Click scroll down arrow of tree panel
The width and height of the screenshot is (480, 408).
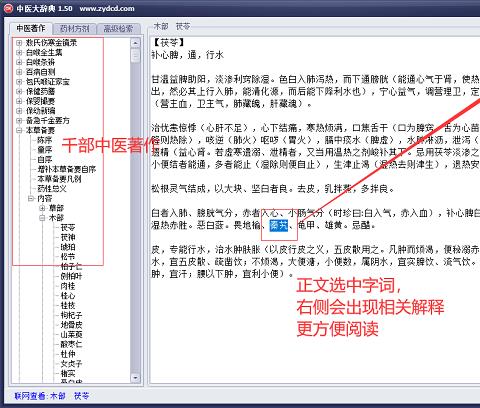pyautogui.click(x=135, y=378)
